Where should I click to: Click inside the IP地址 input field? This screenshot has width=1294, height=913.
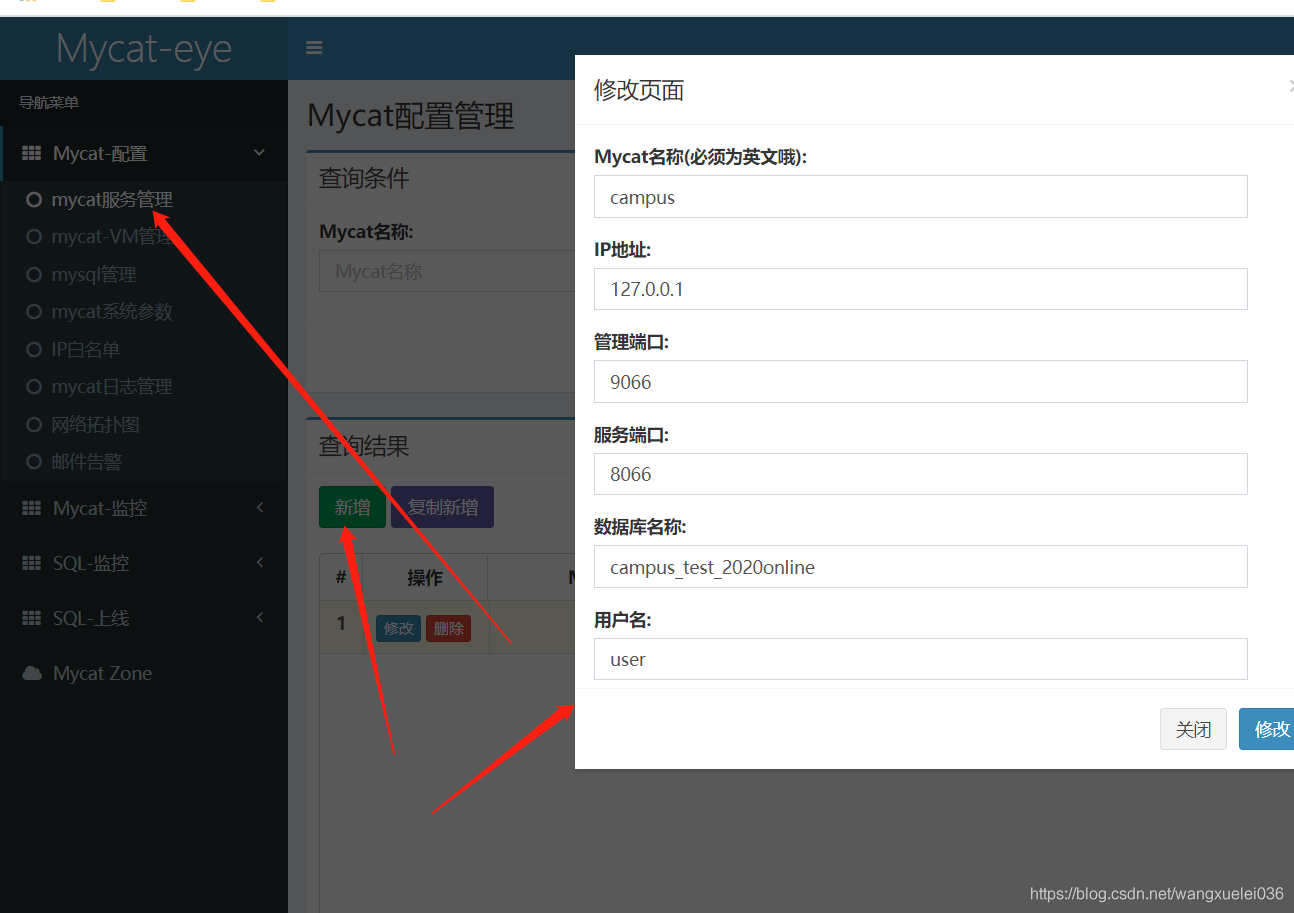coord(920,289)
